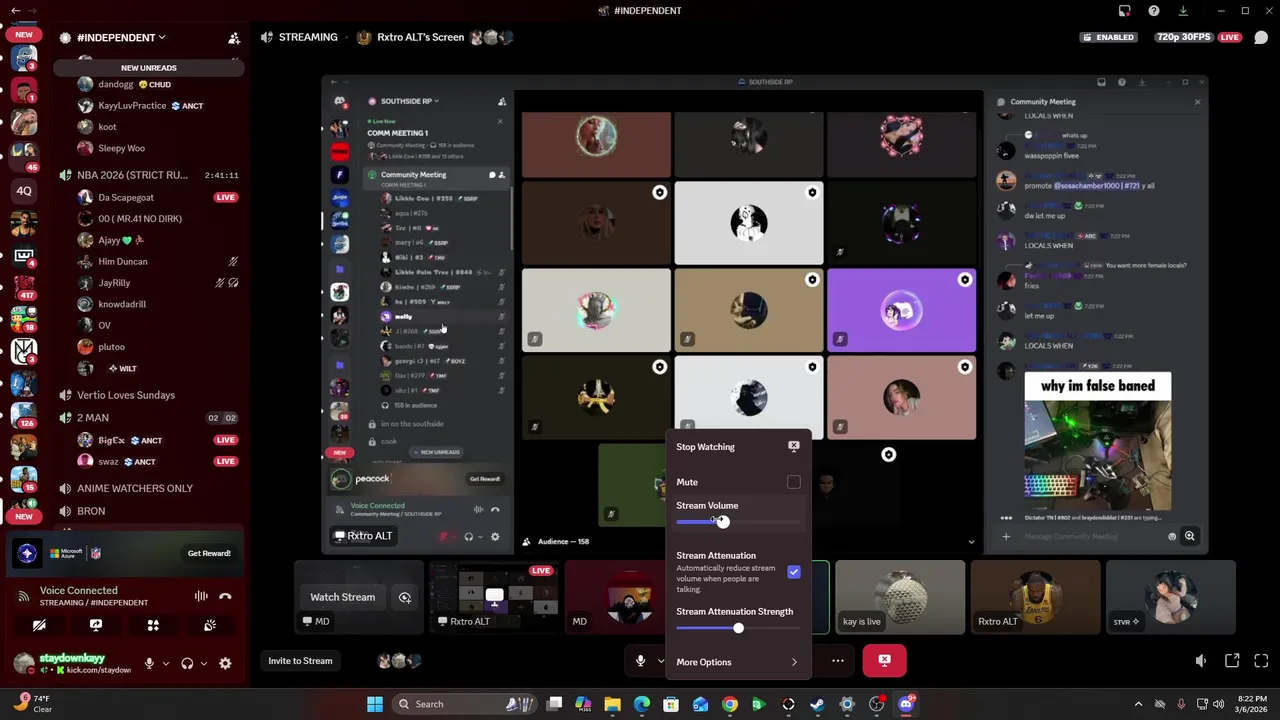Open File Explorer from the taskbar

tap(612, 704)
